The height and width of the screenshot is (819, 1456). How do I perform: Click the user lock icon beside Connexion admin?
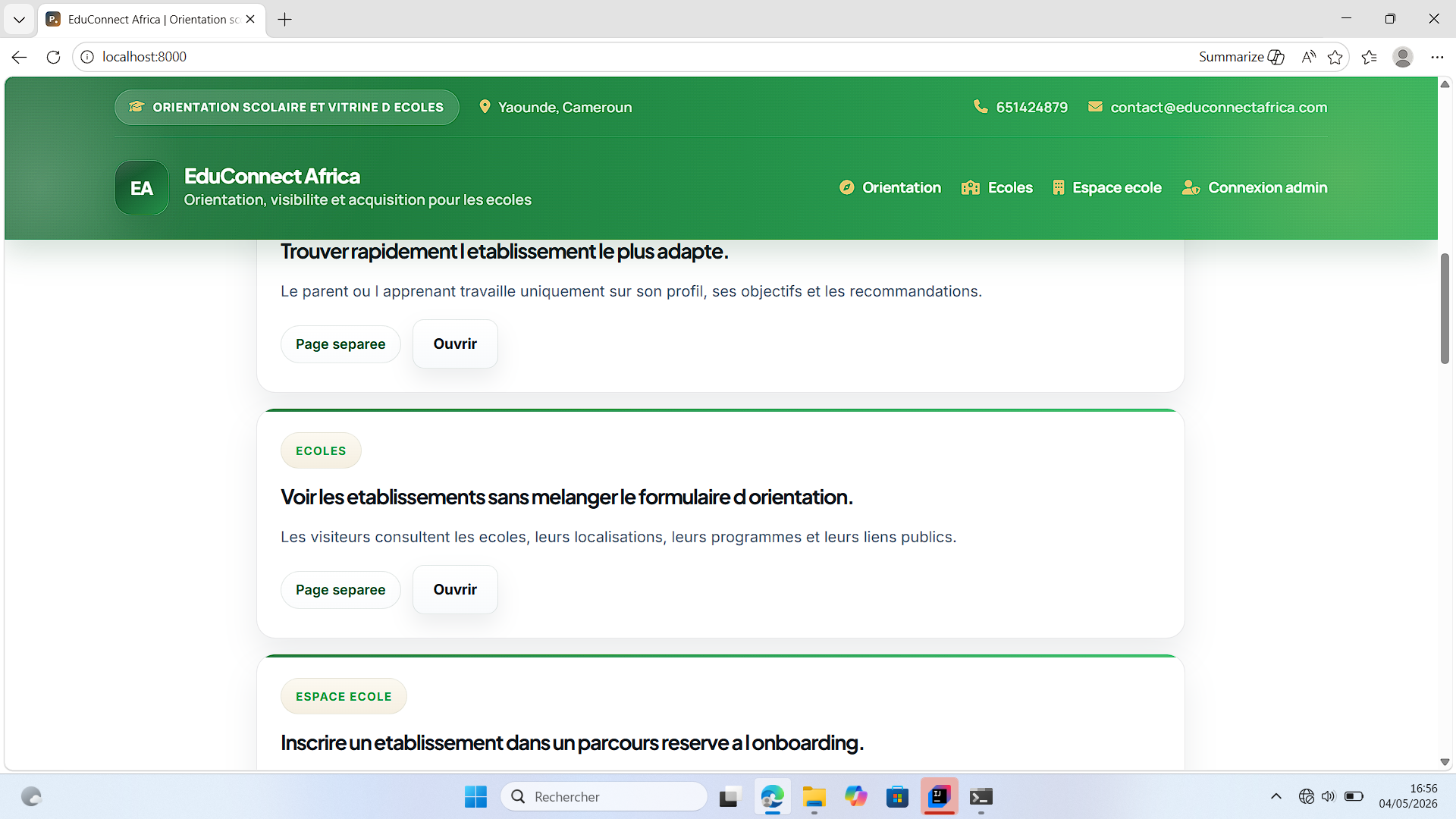tap(1191, 187)
